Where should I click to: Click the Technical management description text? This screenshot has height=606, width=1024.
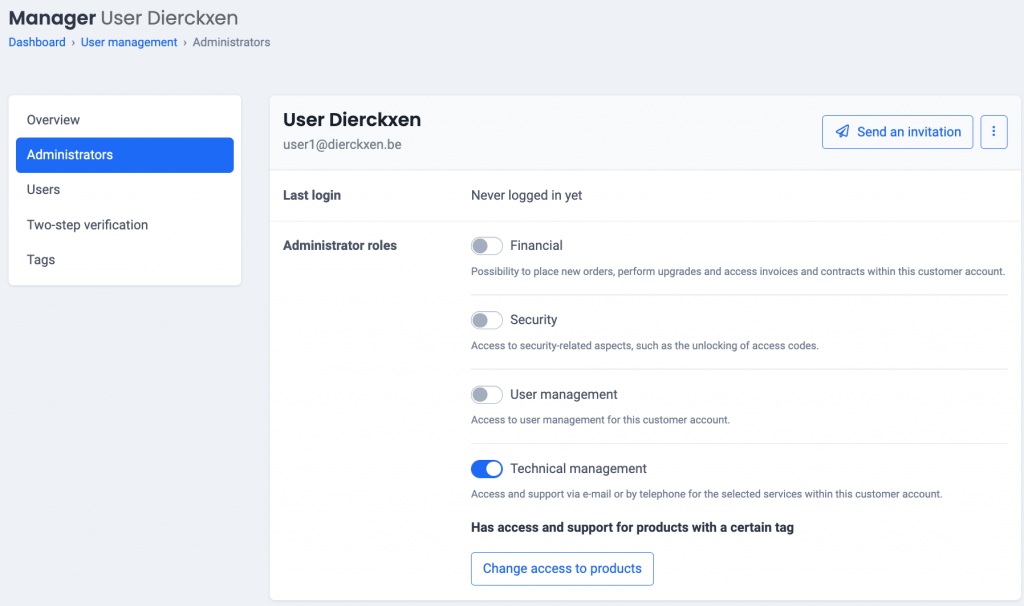tap(707, 494)
